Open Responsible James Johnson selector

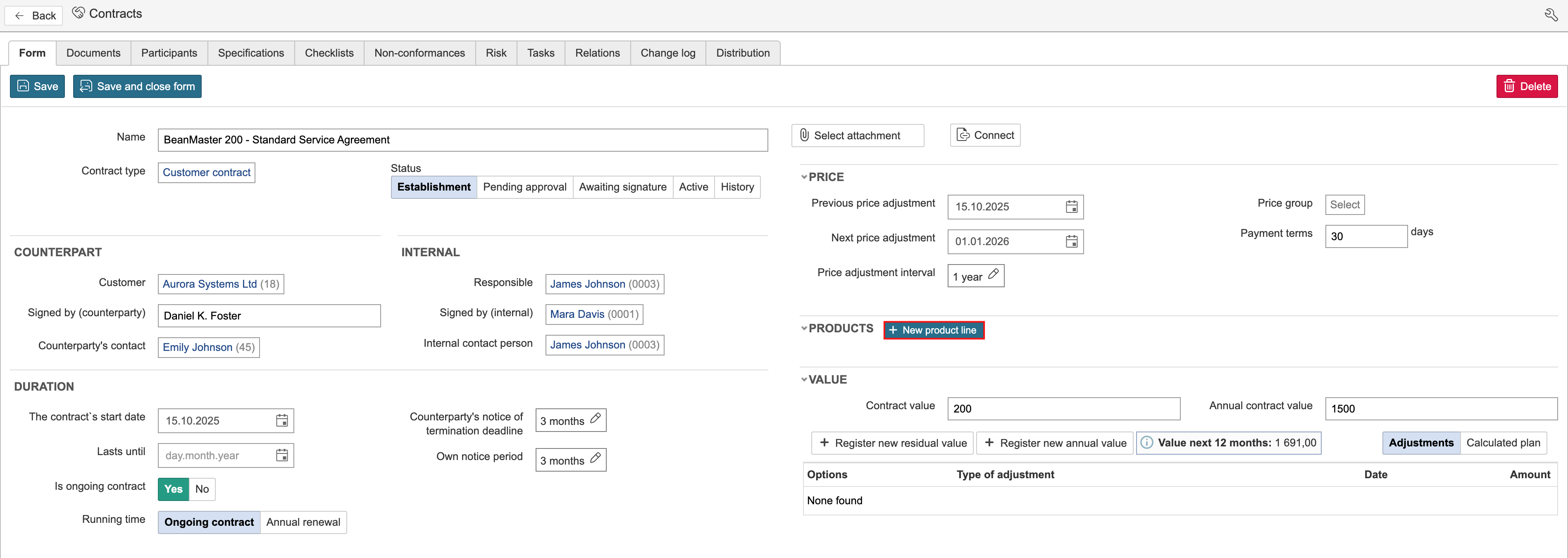point(605,284)
